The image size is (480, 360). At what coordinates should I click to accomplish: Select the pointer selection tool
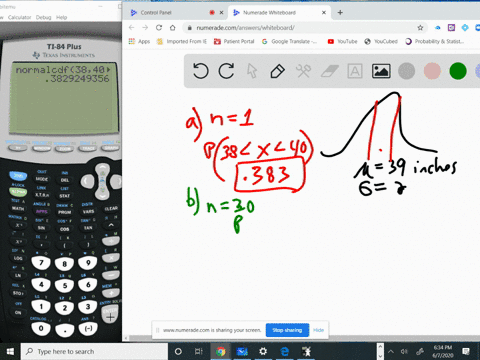252,71
